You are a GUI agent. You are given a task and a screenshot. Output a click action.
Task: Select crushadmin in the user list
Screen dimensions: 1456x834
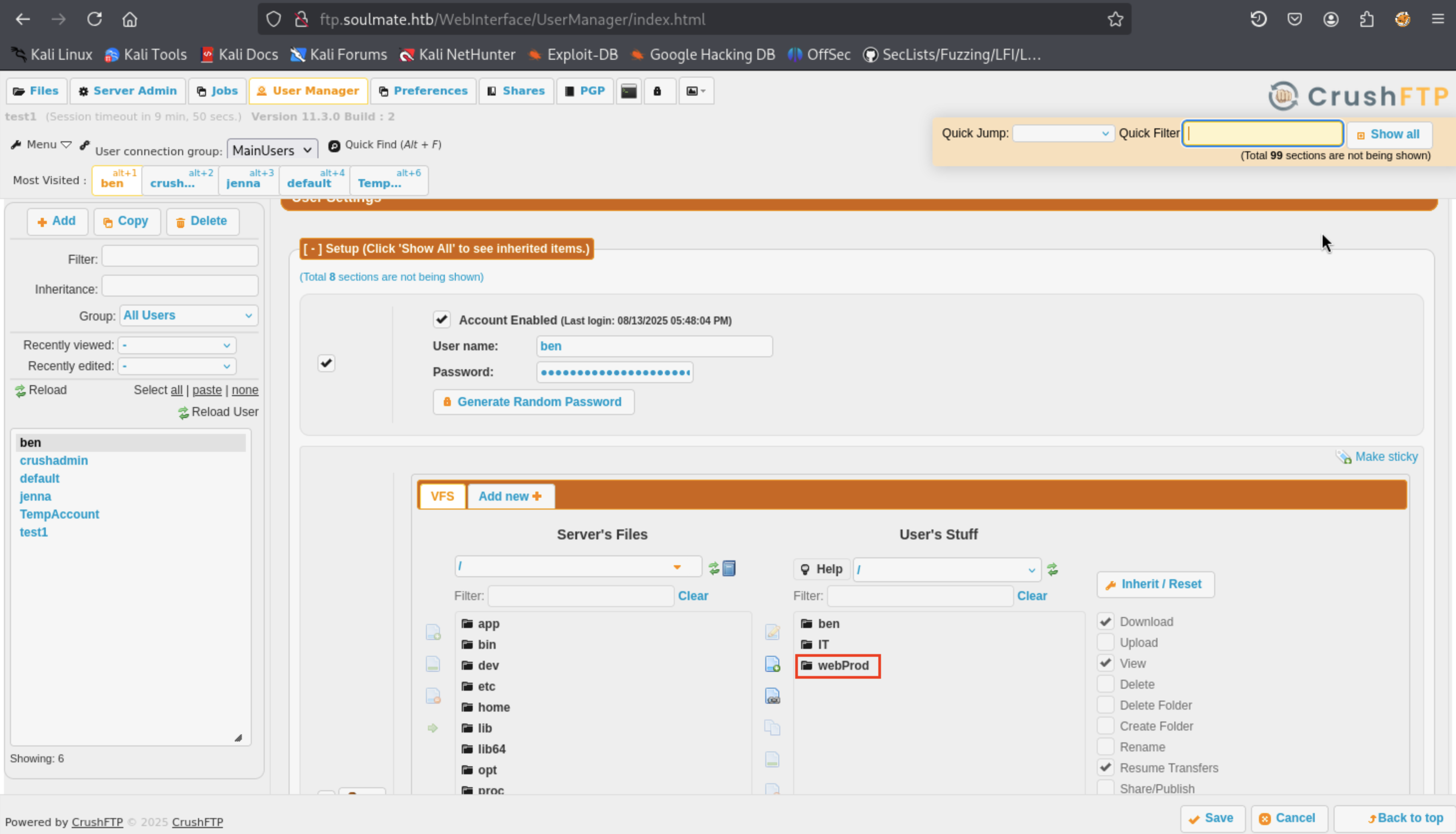54,460
